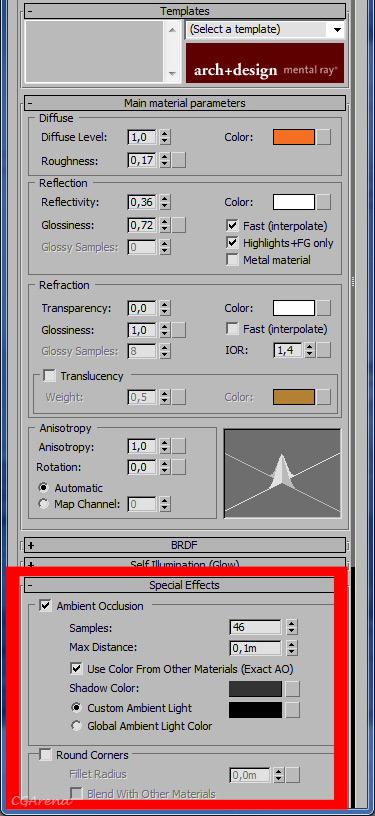Image resolution: width=375 pixels, height=816 pixels.
Task: Open the Diffuse color swatch
Action: click(294, 137)
